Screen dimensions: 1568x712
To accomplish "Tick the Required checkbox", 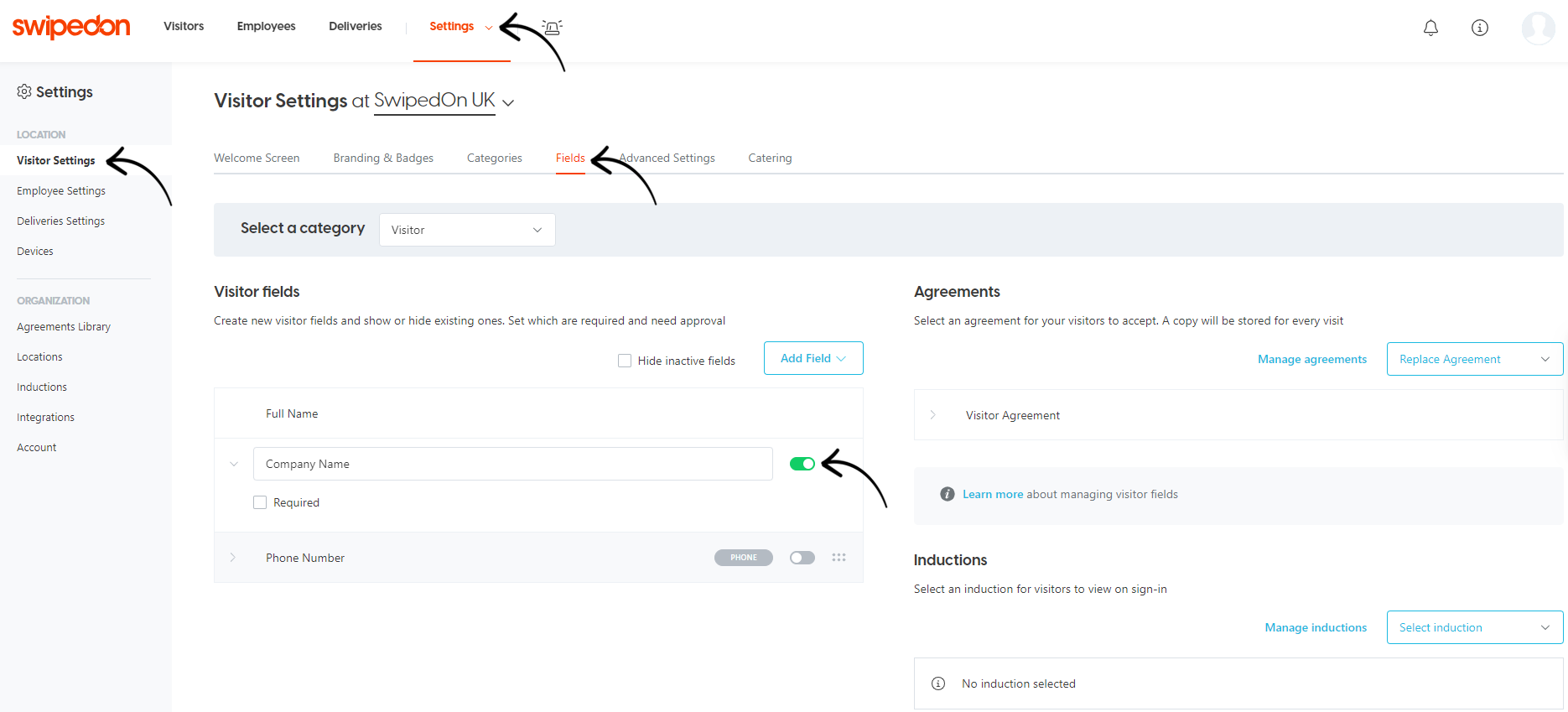I will 260,502.
